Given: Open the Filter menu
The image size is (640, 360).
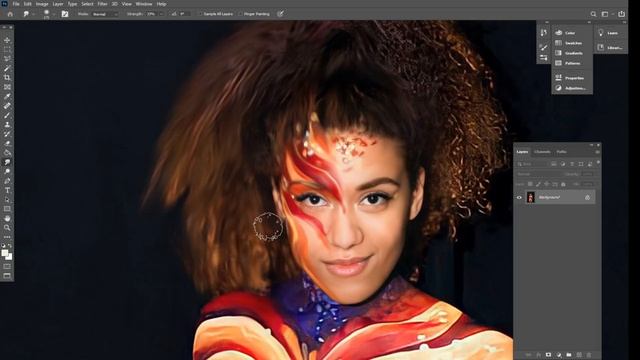Looking at the screenshot, I should [102, 4].
